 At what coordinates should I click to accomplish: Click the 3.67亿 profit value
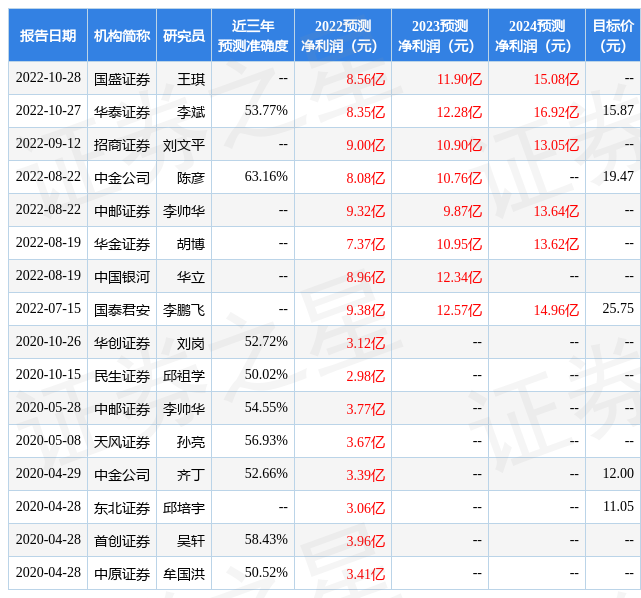[x=365, y=442]
